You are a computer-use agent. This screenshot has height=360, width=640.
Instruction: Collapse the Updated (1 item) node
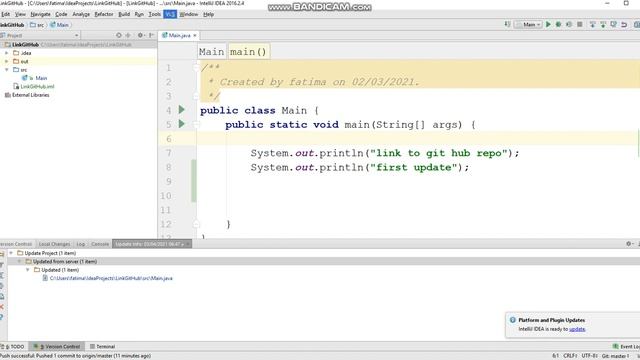pos(27,270)
